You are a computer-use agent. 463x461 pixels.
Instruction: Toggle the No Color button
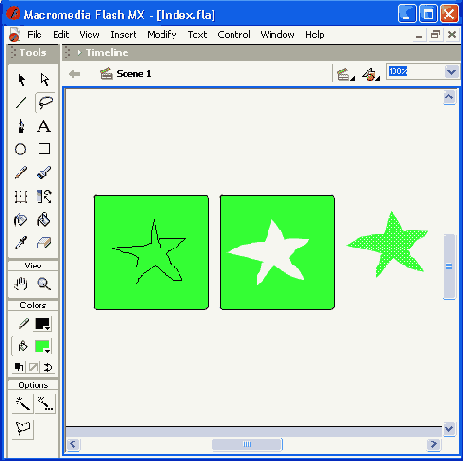coord(33,367)
